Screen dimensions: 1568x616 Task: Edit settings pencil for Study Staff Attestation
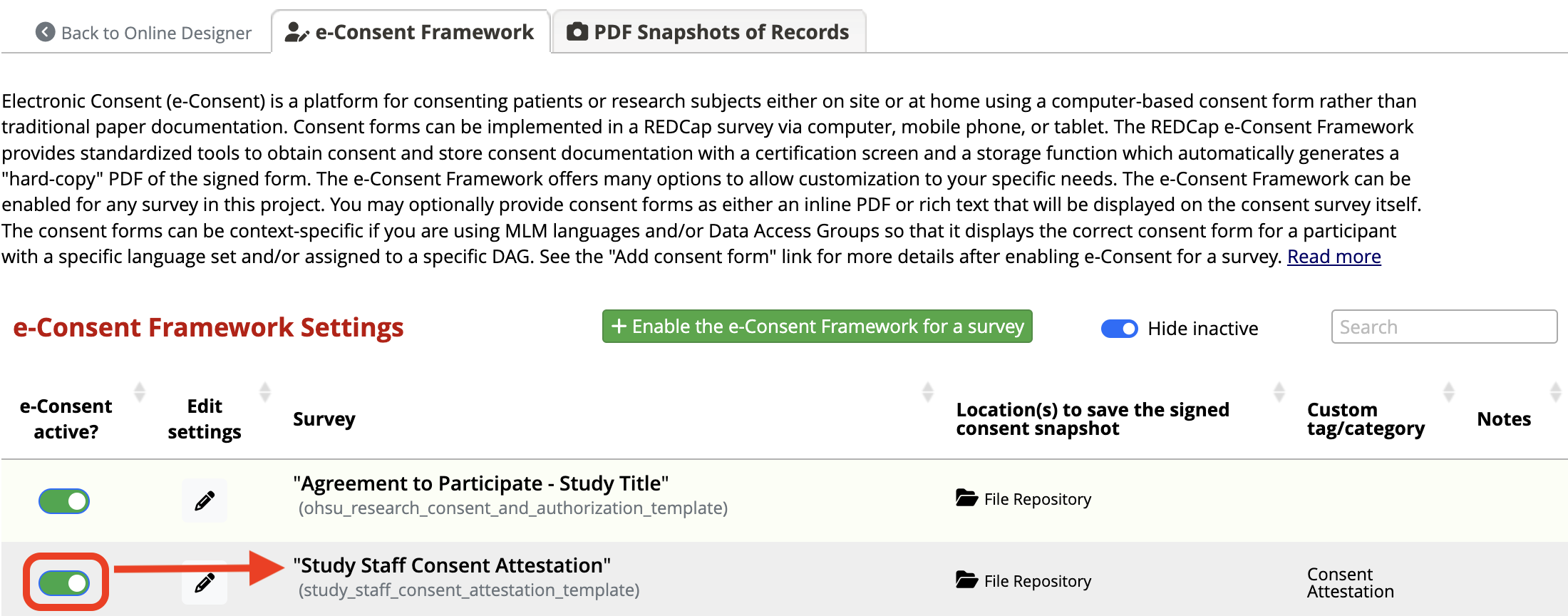(205, 582)
